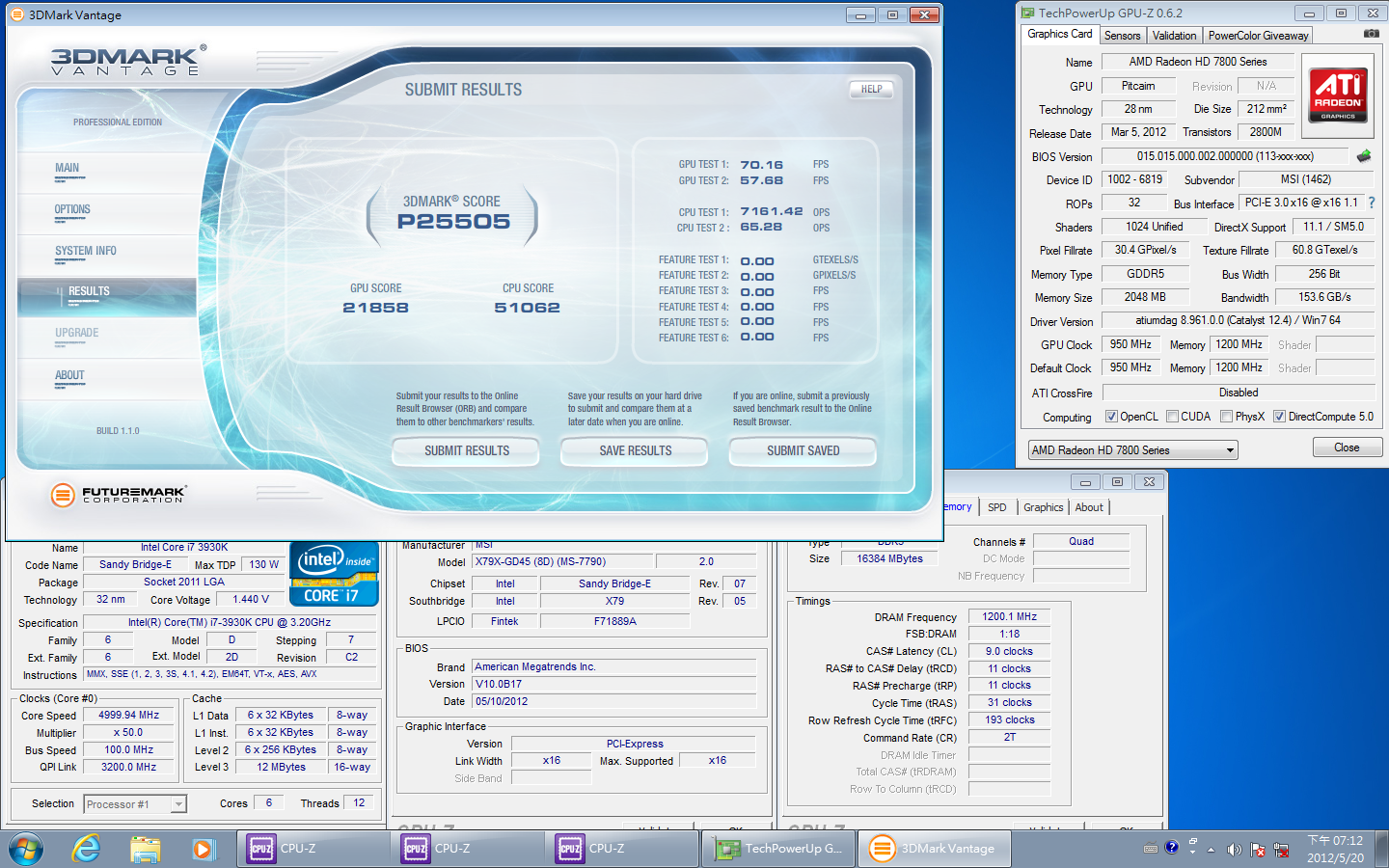This screenshot has height=868, width=1389.
Task: Open the Validation tab in GPU-Z
Action: (x=1174, y=36)
